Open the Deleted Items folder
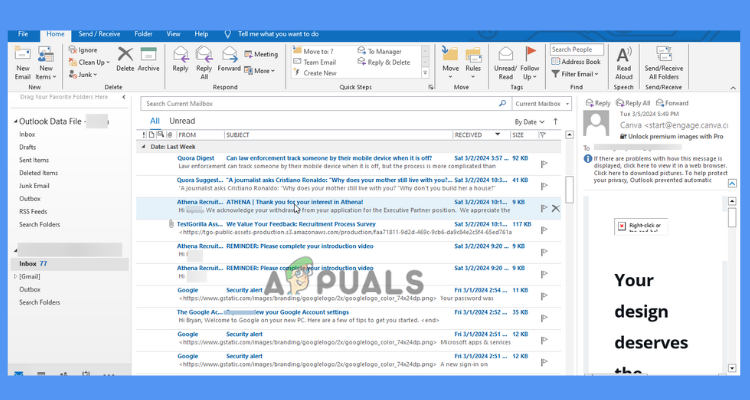 pos(38,173)
